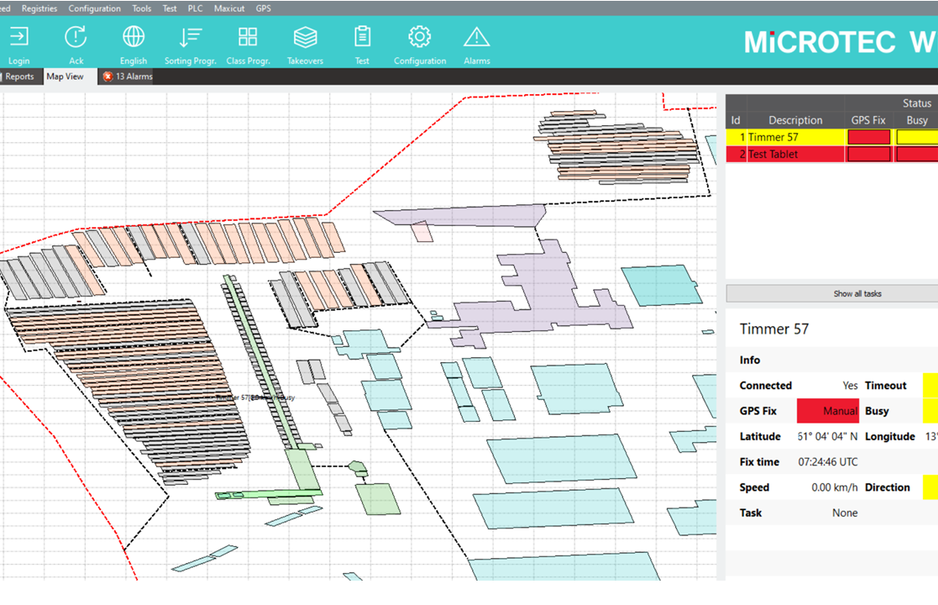Image resolution: width=938 pixels, height=605 pixels.
Task: Click the Takeovers layers icon
Action: 305,38
